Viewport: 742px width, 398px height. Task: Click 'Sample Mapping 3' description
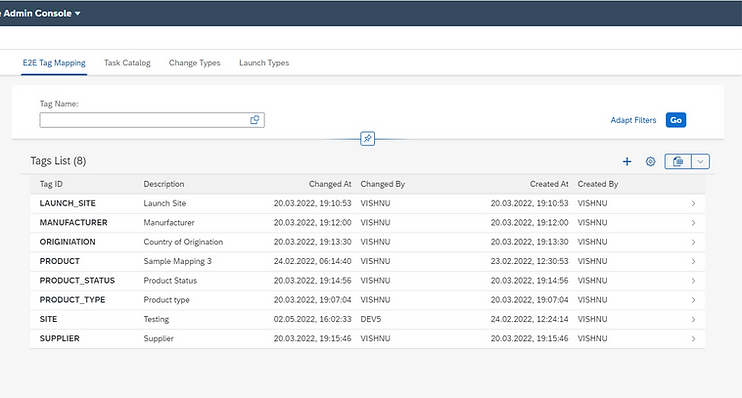pos(177,261)
